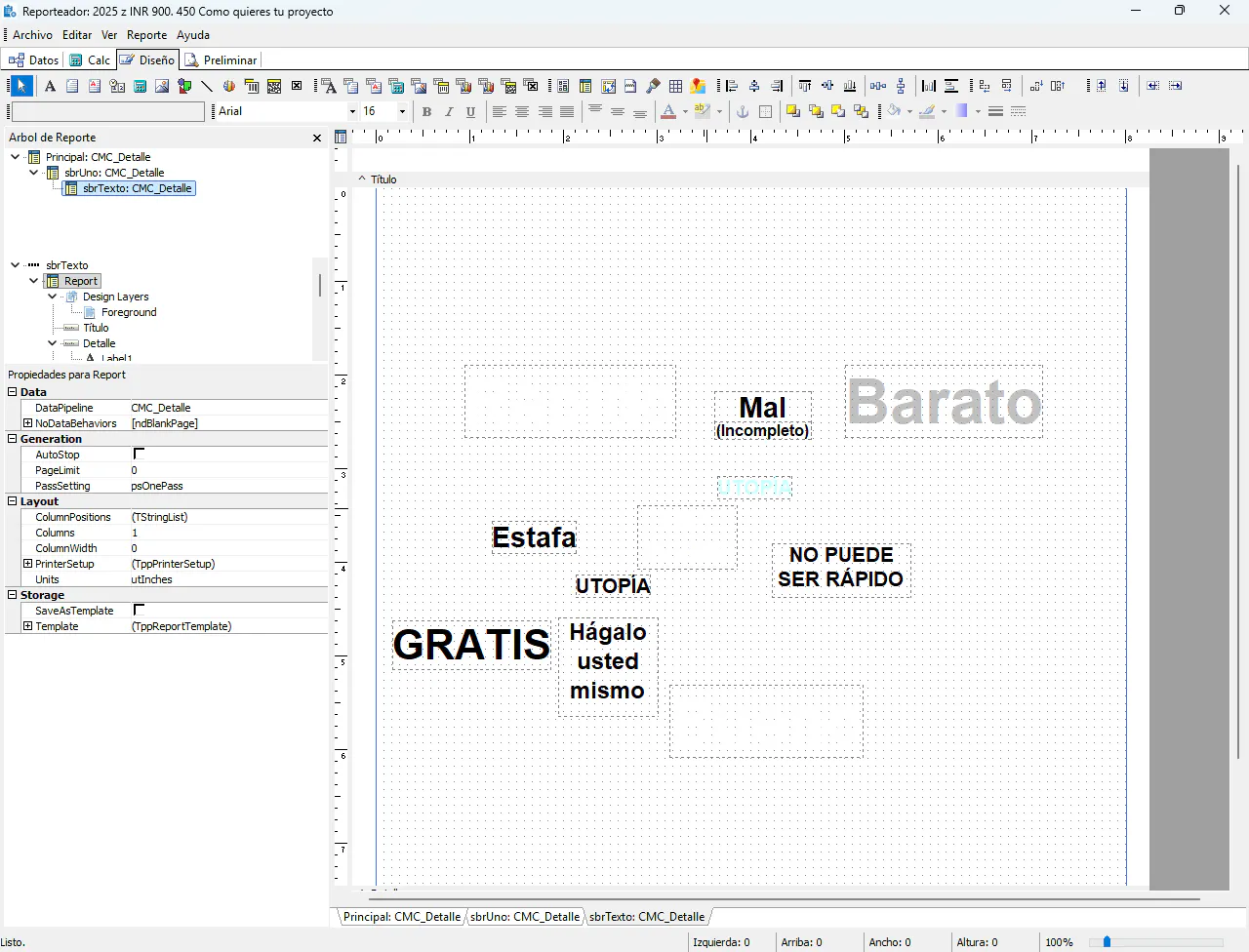Select the GRATIS label on canvas
Viewport: 1249px width, 952px height.
click(471, 645)
